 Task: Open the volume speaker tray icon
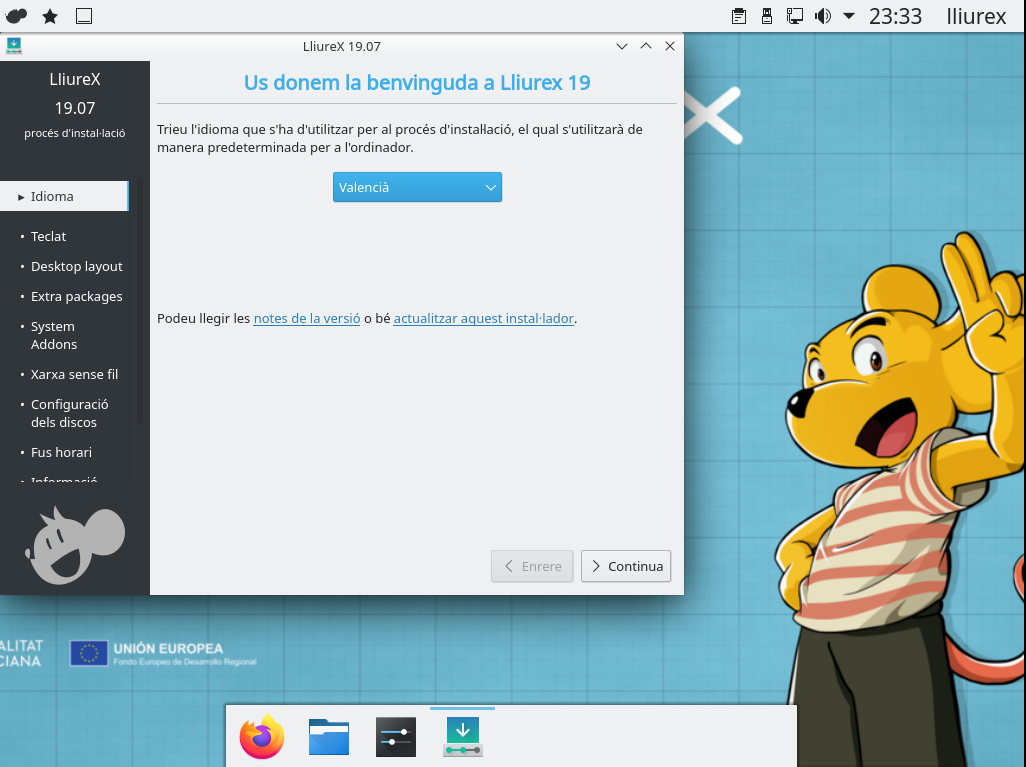pos(823,16)
